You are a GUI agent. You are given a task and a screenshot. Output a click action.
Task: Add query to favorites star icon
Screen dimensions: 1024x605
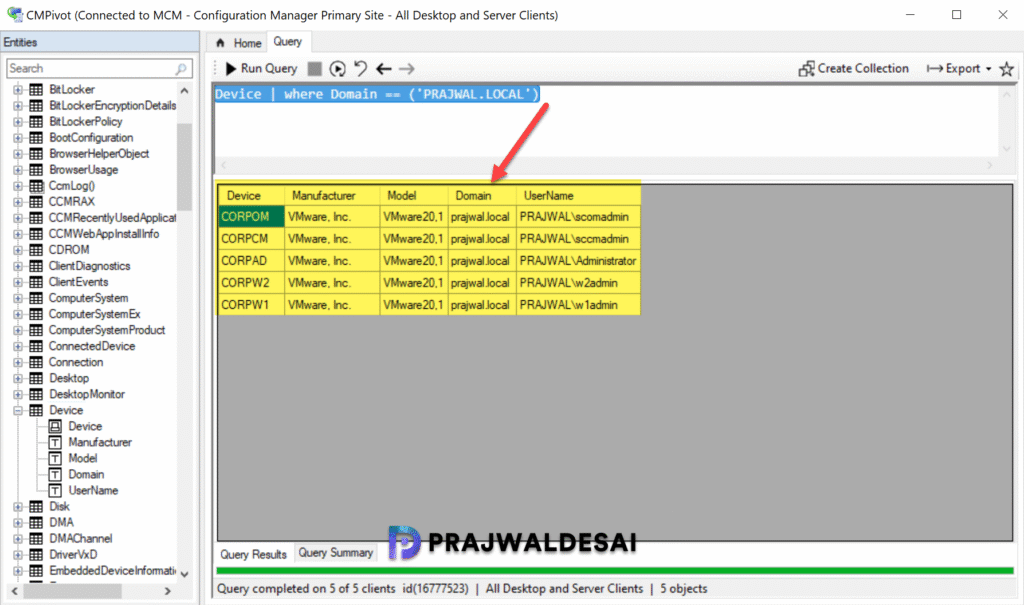(1006, 69)
